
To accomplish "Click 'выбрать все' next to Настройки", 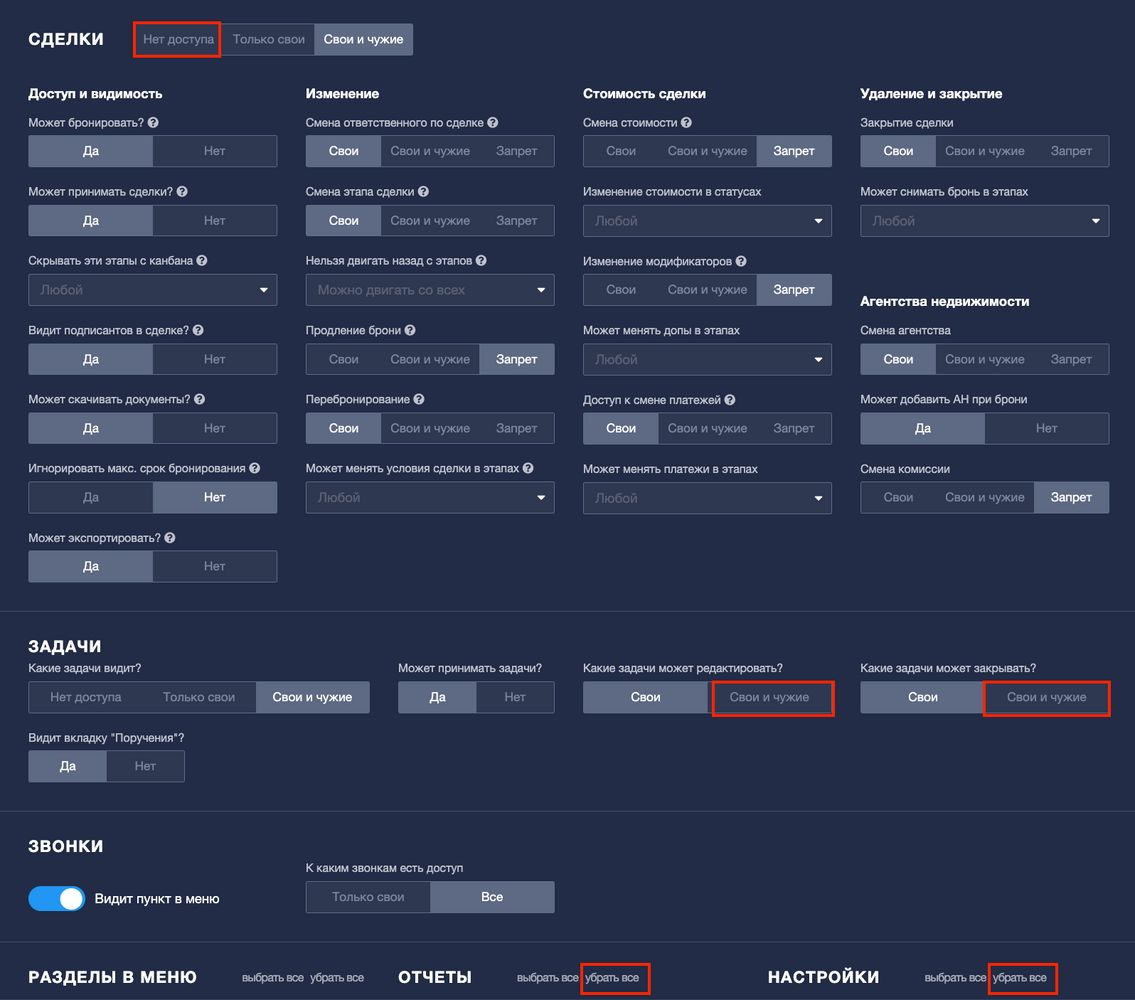I will (955, 978).
